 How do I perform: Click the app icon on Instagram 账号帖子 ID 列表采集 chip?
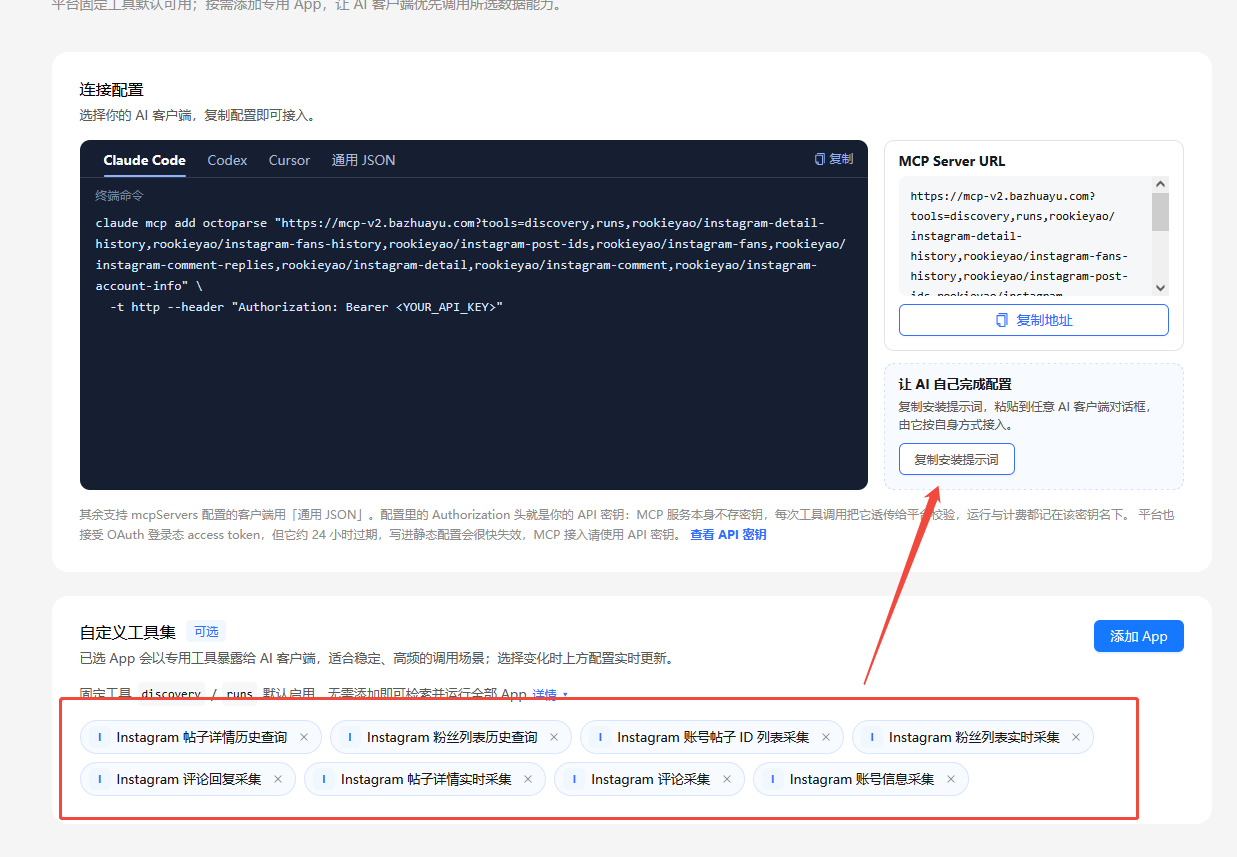tap(599, 737)
